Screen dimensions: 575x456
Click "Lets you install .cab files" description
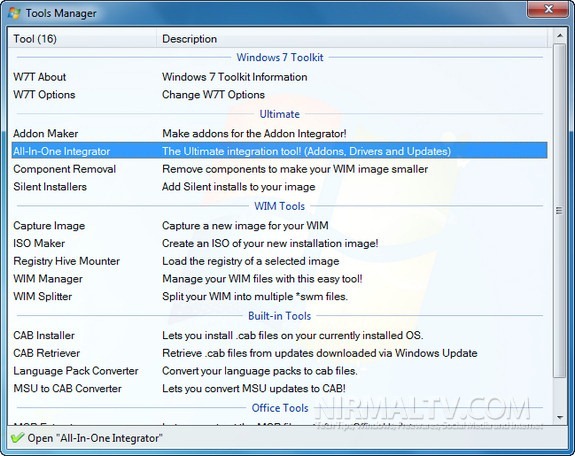coord(293,335)
